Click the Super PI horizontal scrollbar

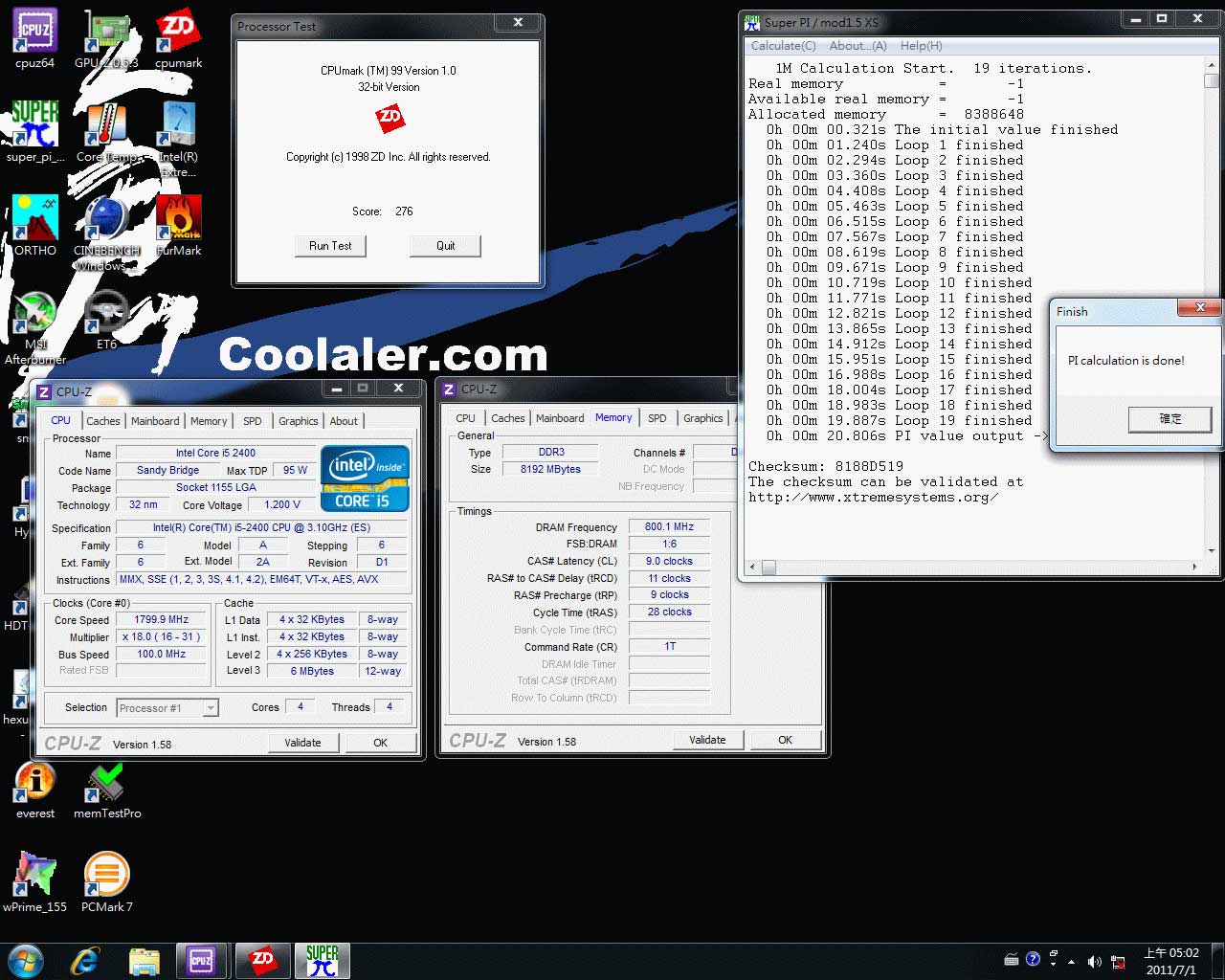976,568
